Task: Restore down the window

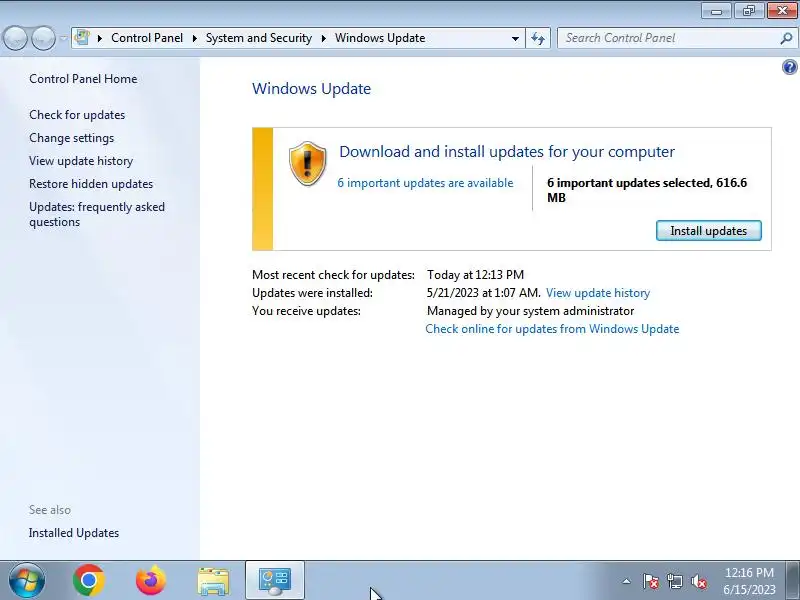Action: 749,10
